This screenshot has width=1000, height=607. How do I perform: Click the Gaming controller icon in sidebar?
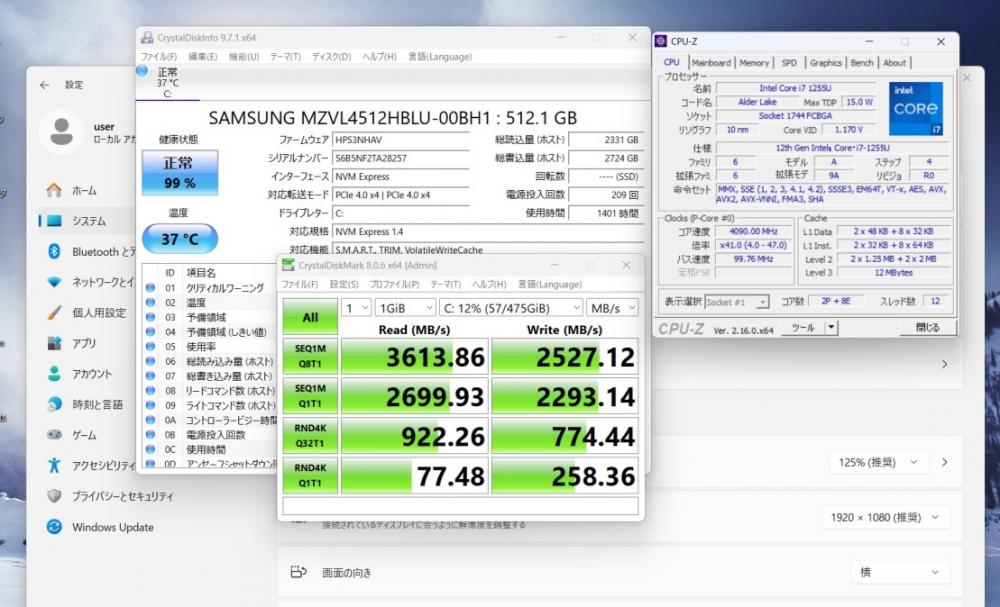point(54,435)
